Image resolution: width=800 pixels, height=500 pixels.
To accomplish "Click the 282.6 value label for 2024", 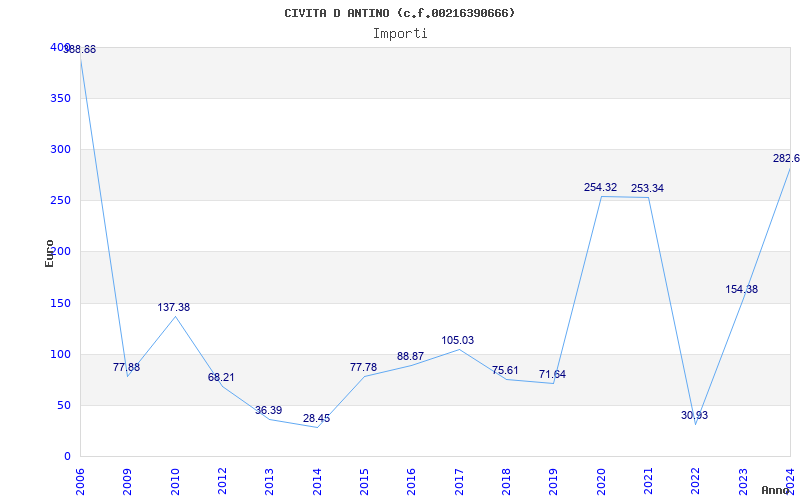I will (x=786, y=158).
